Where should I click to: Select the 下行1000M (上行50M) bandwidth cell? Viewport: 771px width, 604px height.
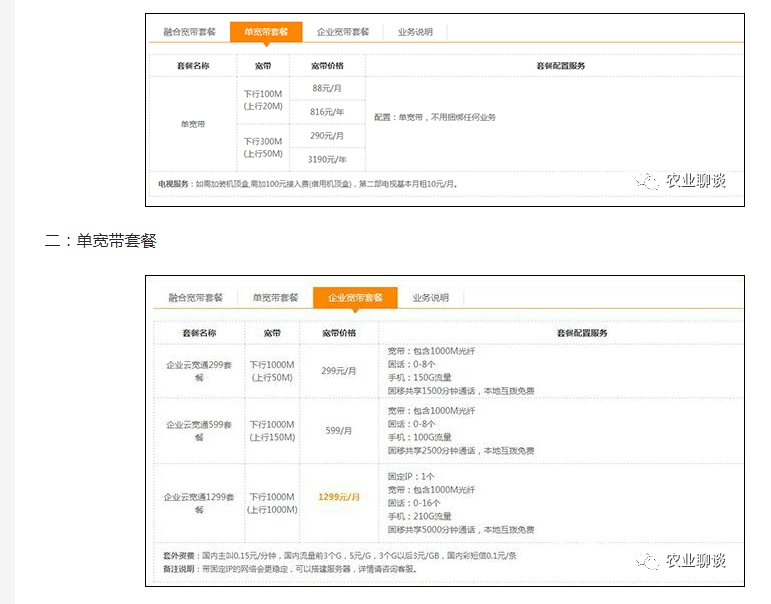click(272, 371)
